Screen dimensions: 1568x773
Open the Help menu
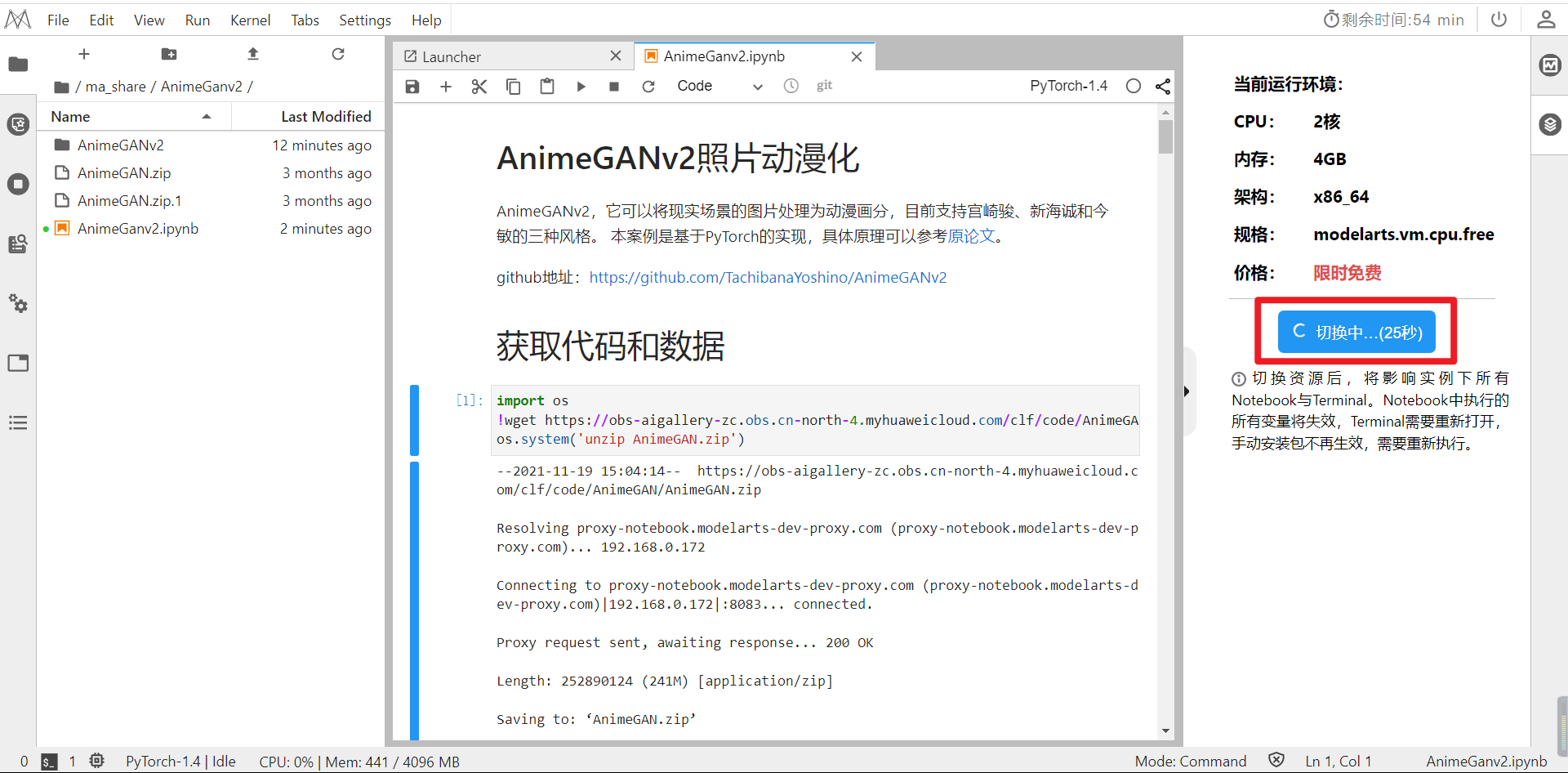pos(426,20)
